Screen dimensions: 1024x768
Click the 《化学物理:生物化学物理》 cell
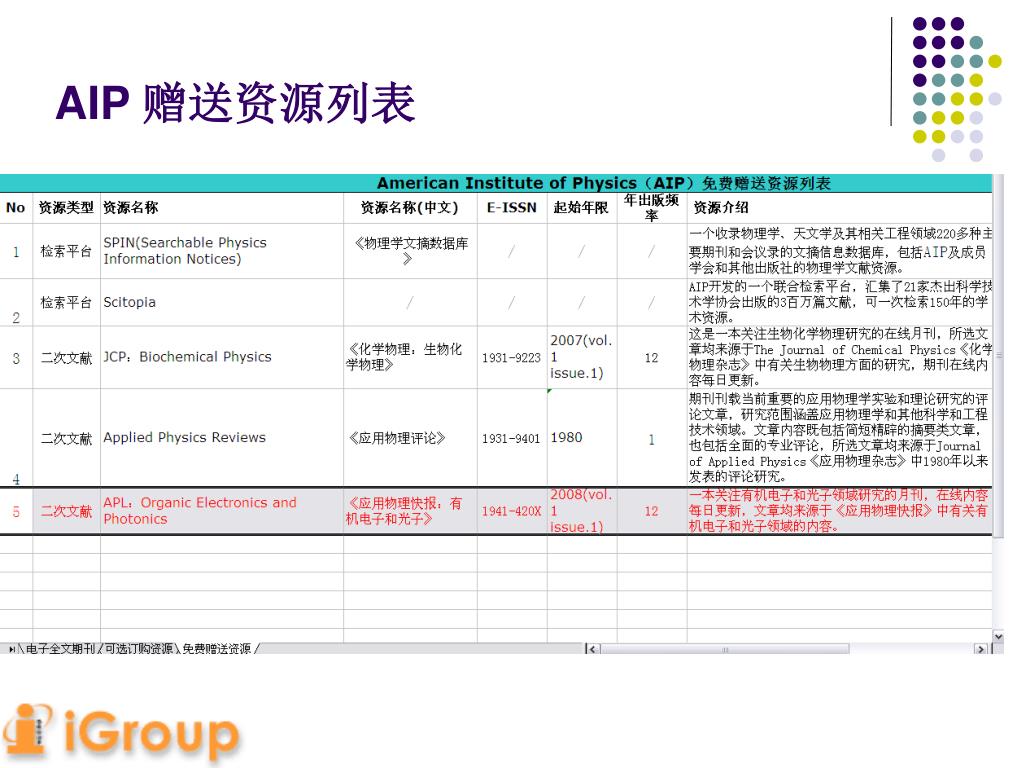(410, 357)
